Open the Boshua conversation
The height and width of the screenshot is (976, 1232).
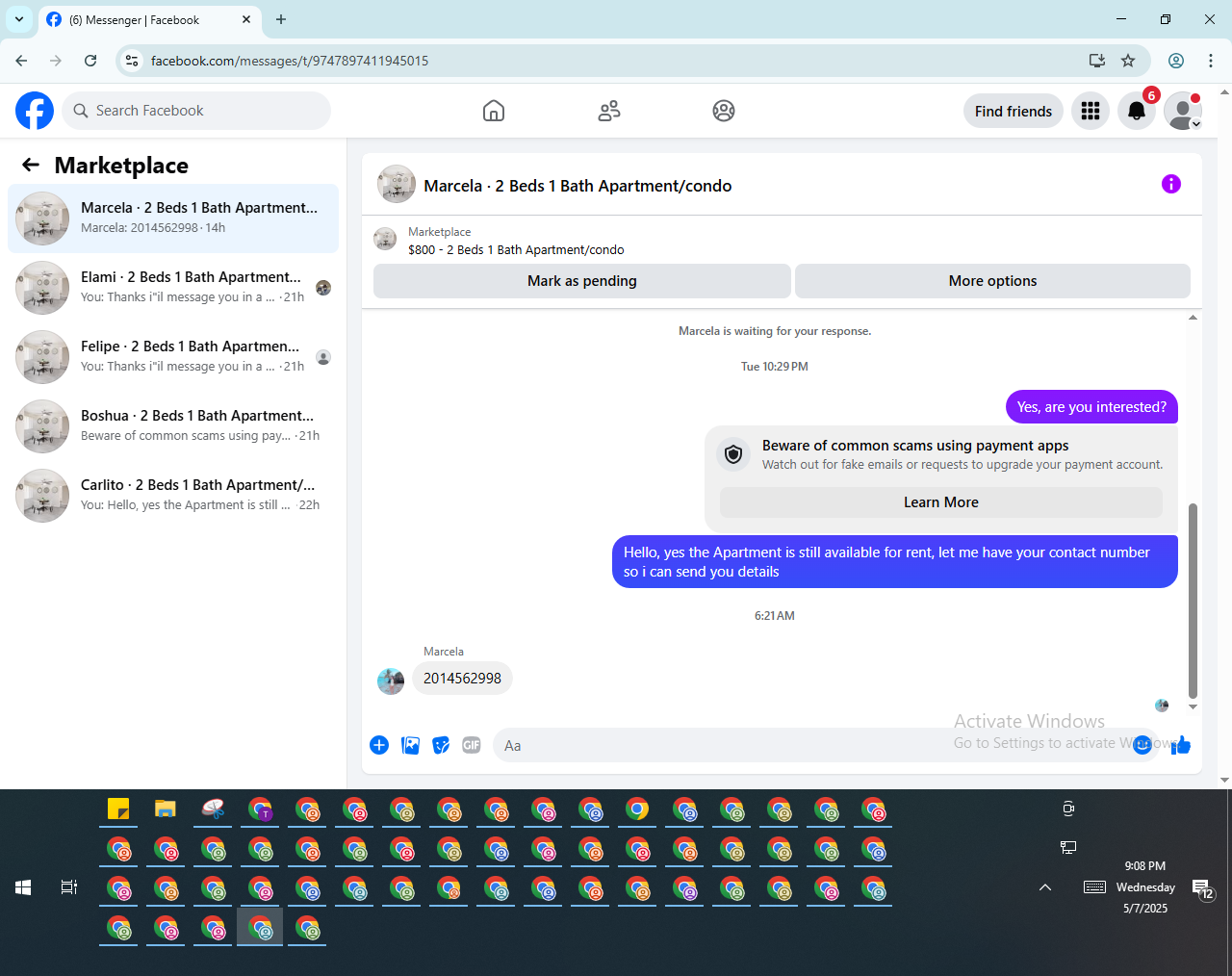point(173,426)
